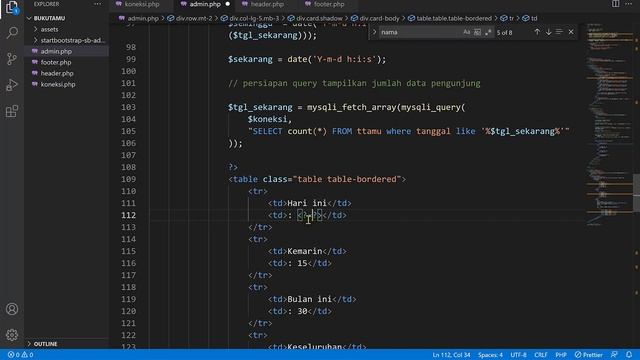This screenshot has height=360, width=640.
Task: Switch to admin.php tab
Action: click(205, 4)
